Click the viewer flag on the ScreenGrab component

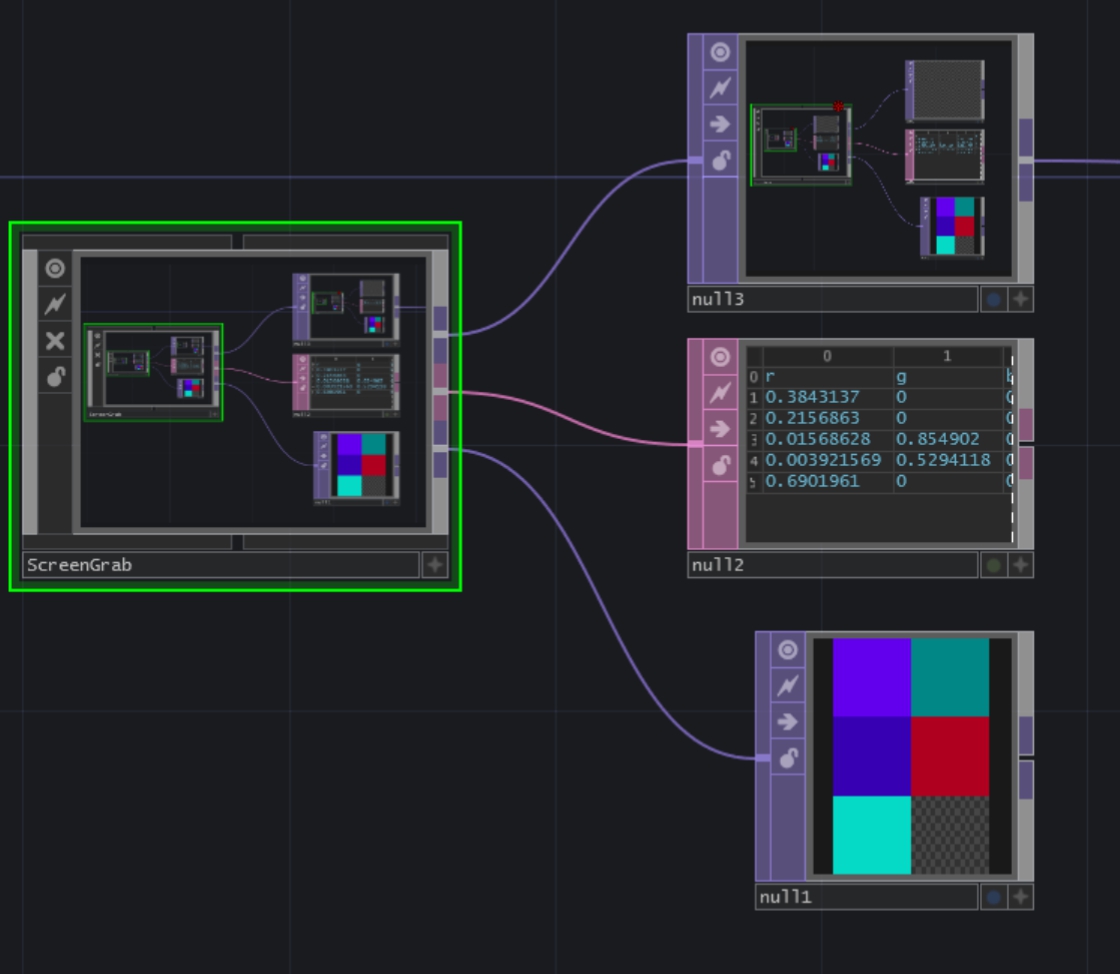(53, 268)
